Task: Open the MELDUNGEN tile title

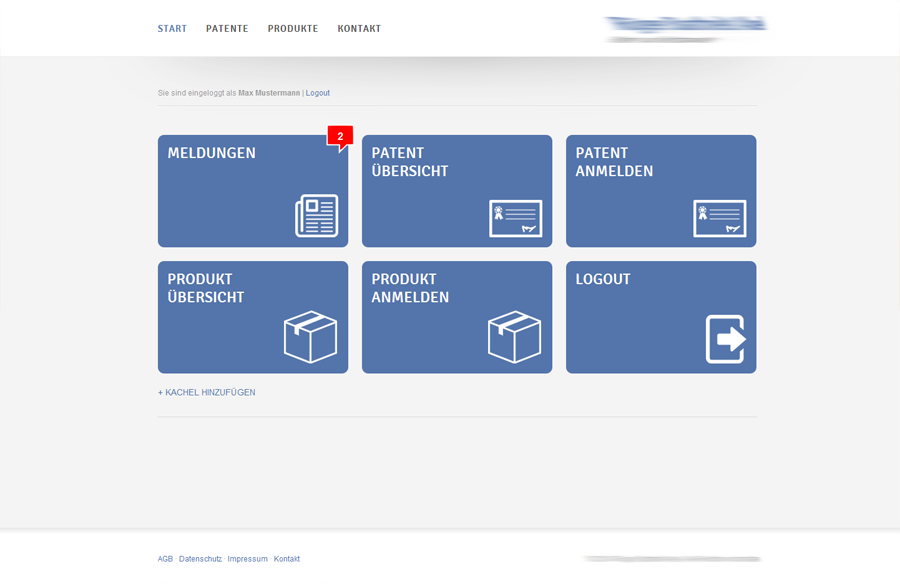Action: point(212,153)
